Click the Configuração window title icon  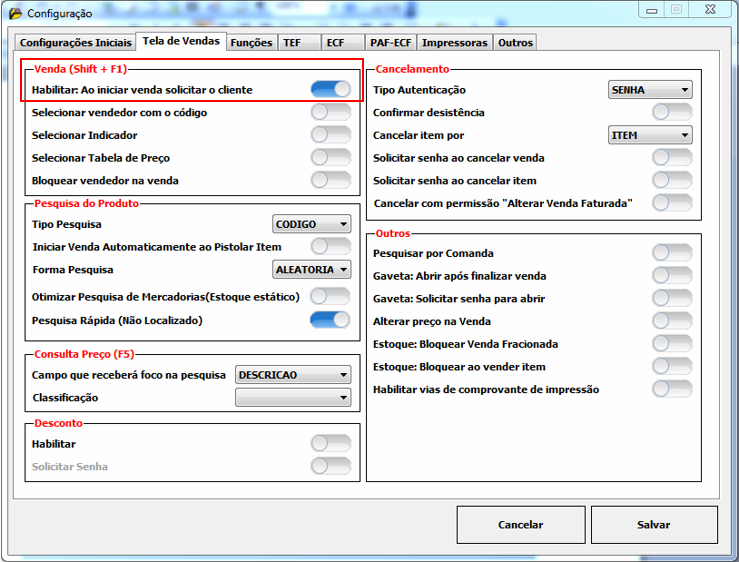point(14,13)
